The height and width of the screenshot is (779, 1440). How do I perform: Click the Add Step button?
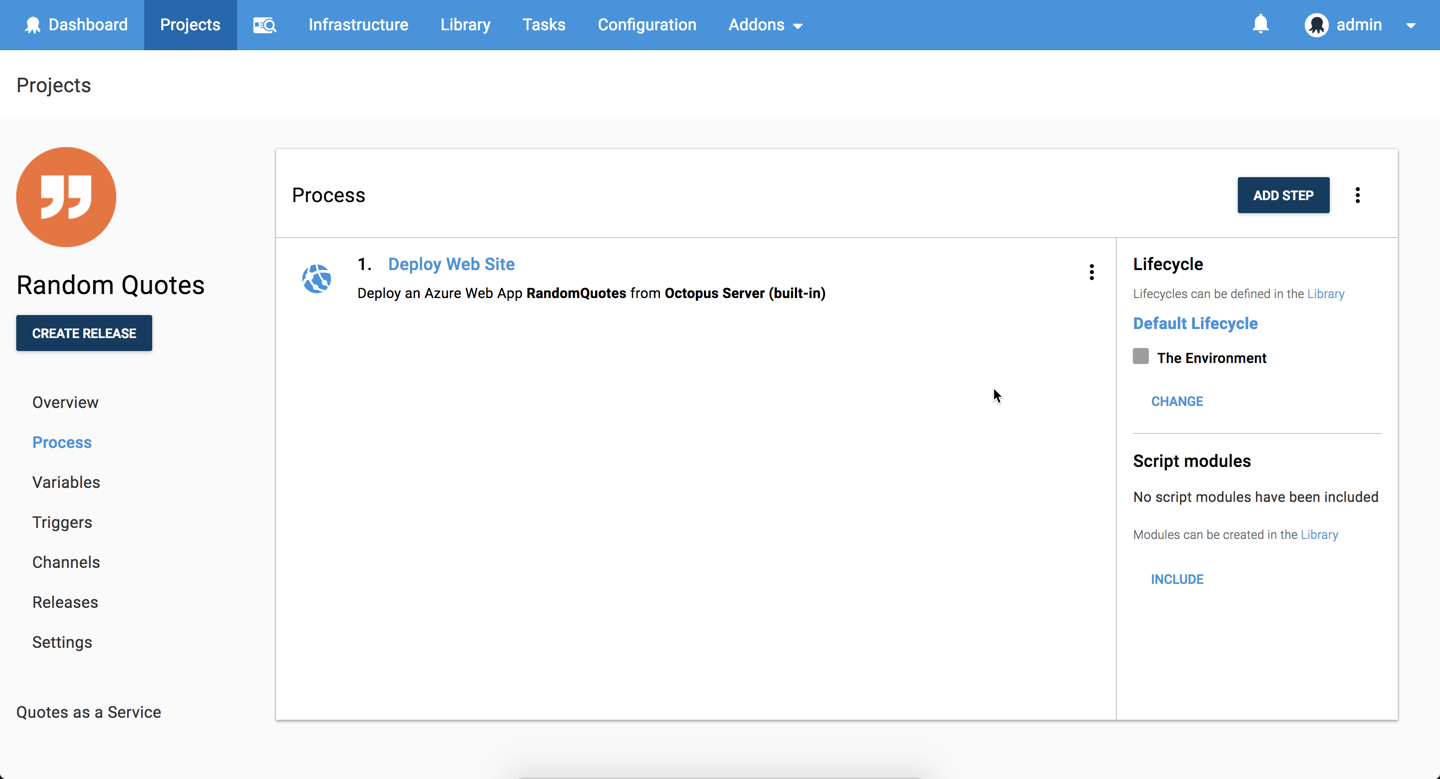click(x=1283, y=195)
